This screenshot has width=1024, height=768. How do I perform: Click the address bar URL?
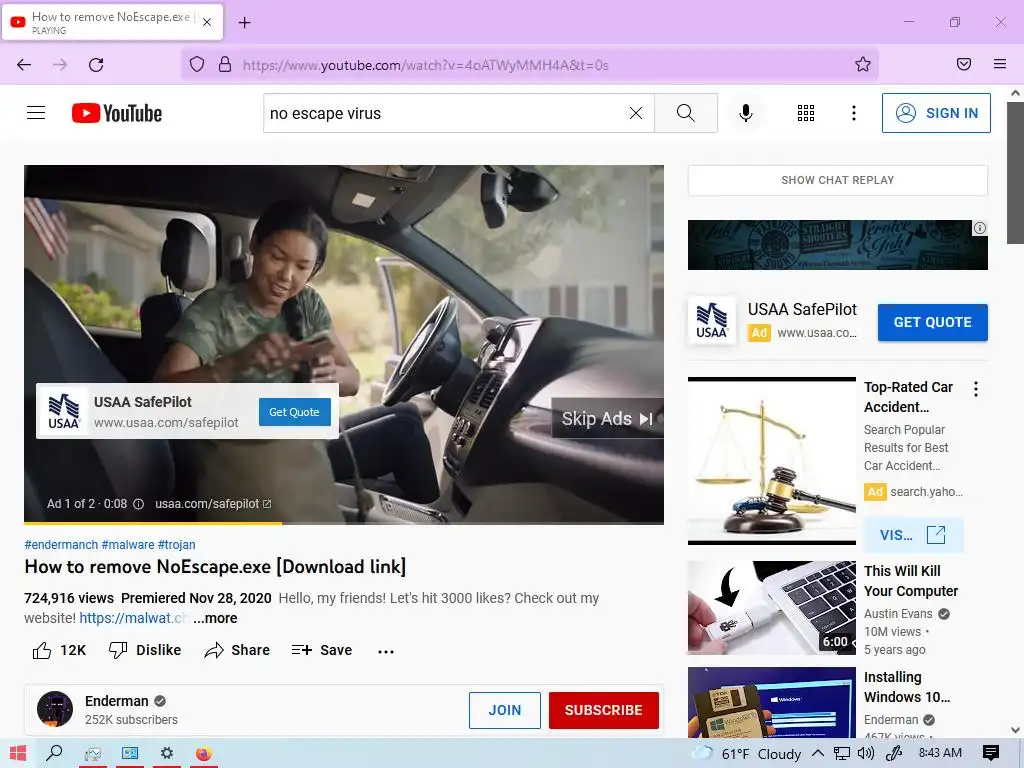tap(425, 65)
